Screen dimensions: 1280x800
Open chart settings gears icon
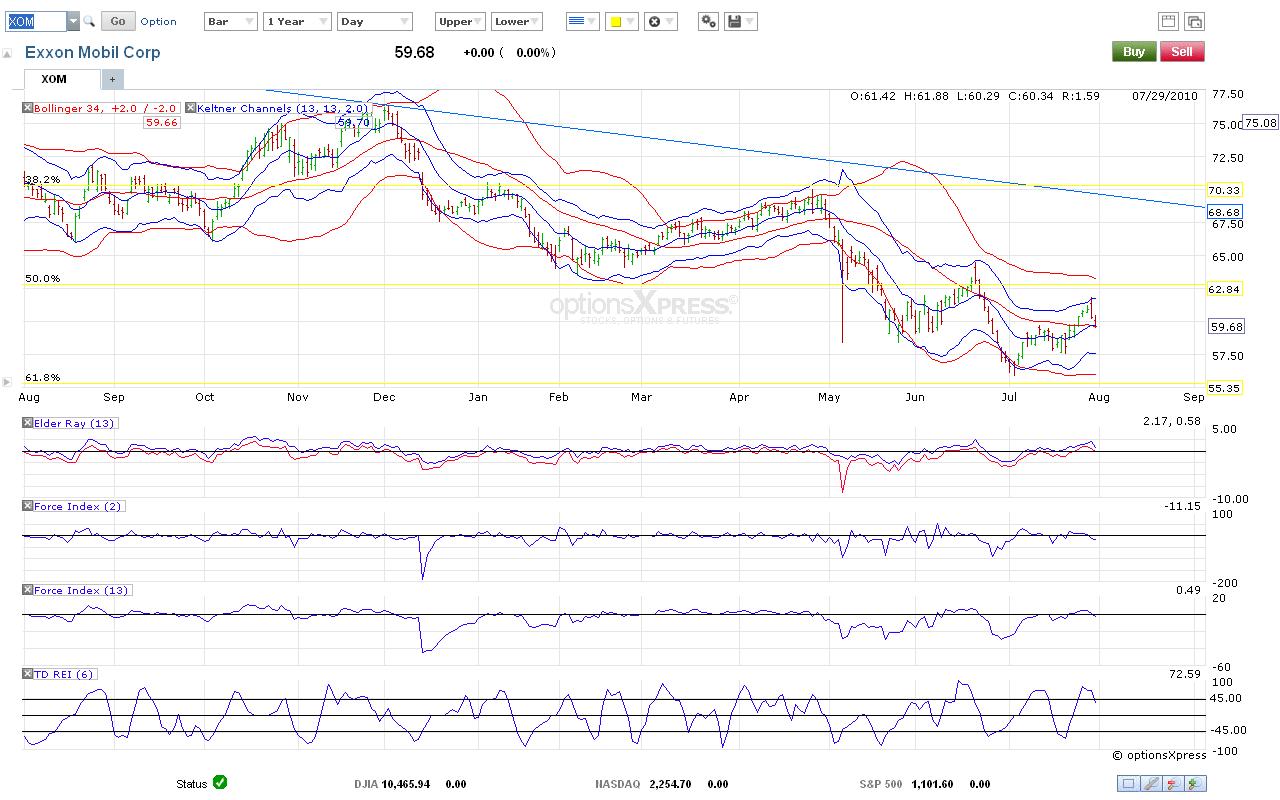pyautogui.click(x=708, y=21)
